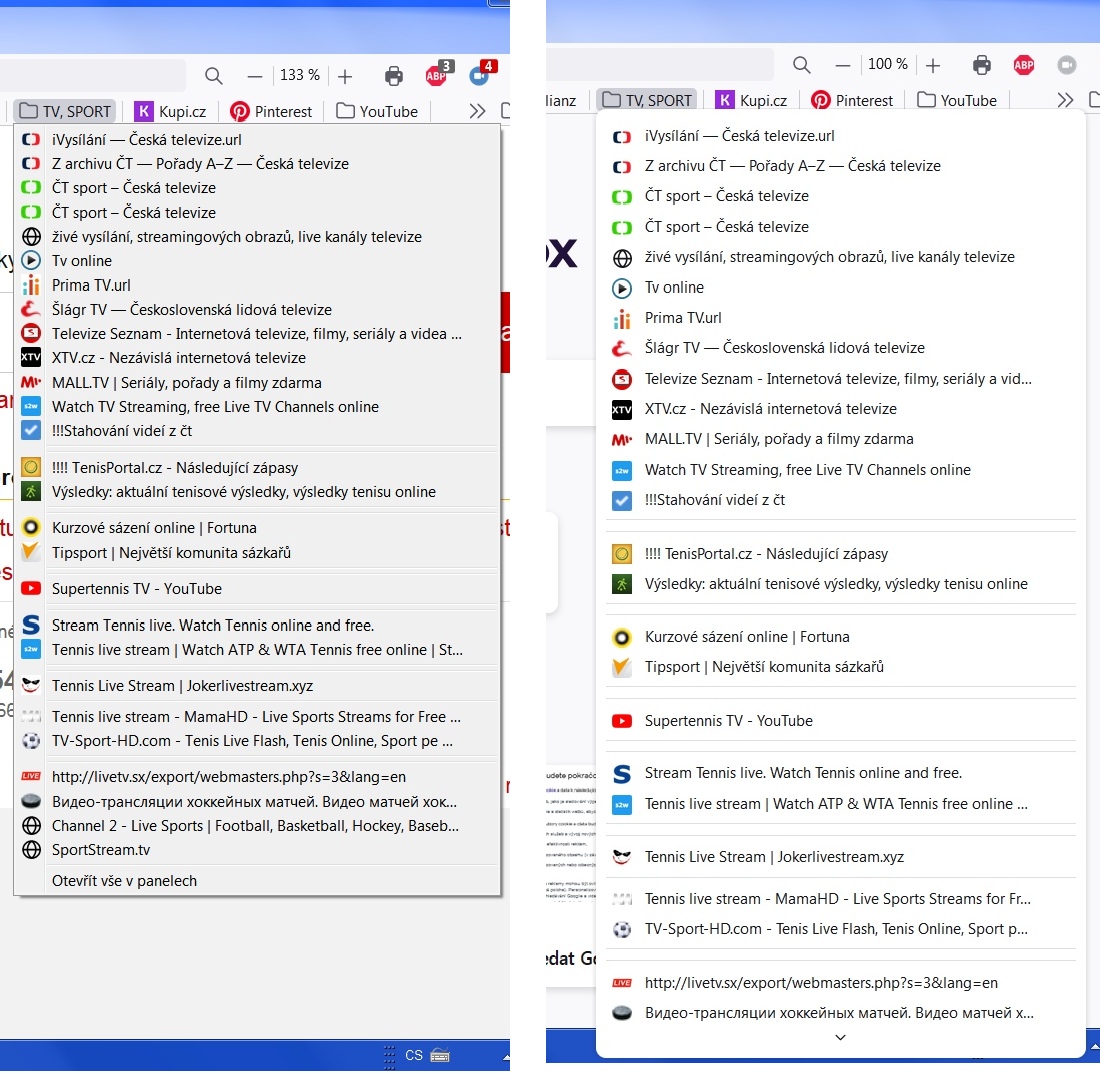Click the address bar in the right window

(658, 65)
